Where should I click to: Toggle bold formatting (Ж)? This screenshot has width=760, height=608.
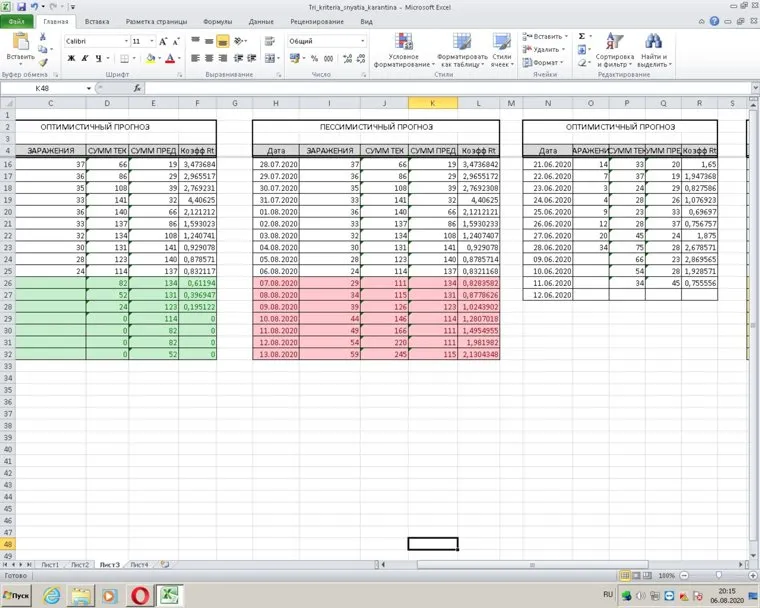click(x=71, y=59)
